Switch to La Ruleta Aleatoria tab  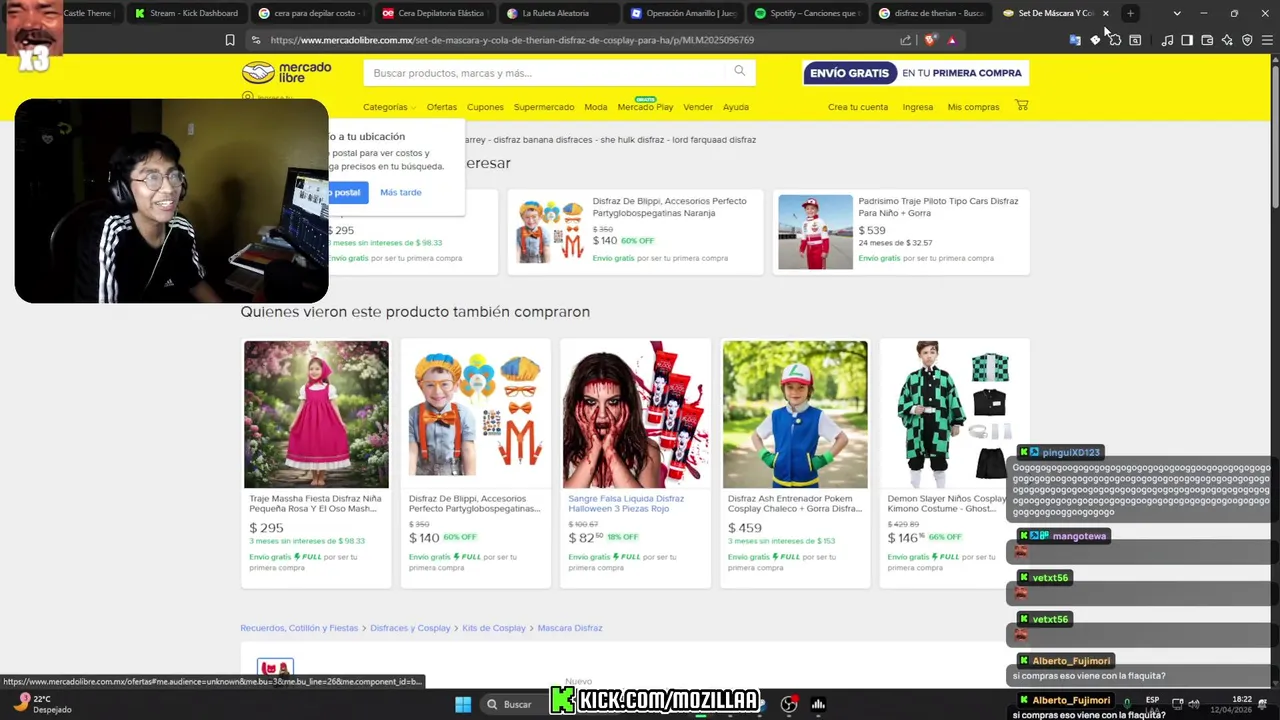(556, 13)
